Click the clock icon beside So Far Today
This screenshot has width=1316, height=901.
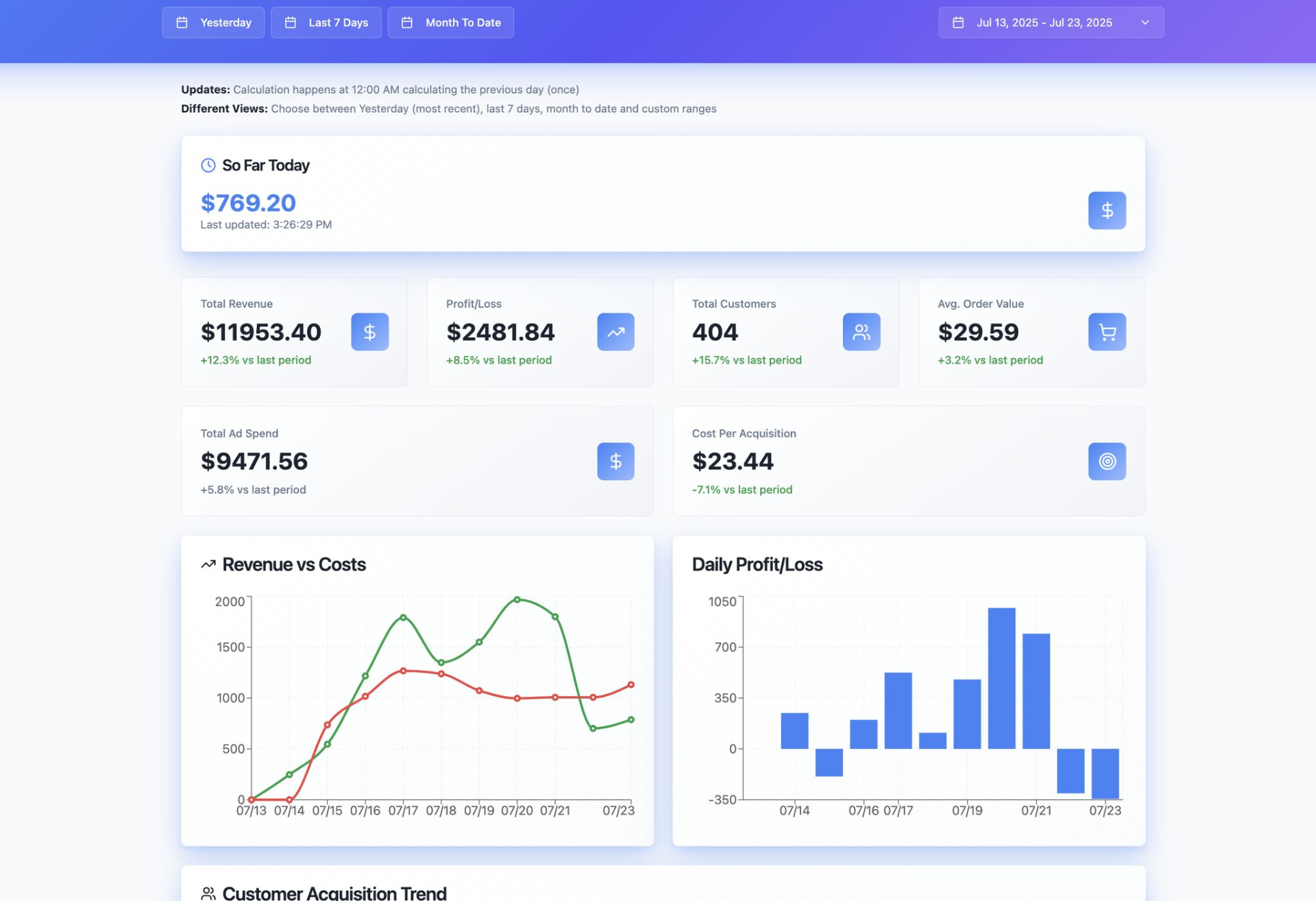click(x=208, y=165)
